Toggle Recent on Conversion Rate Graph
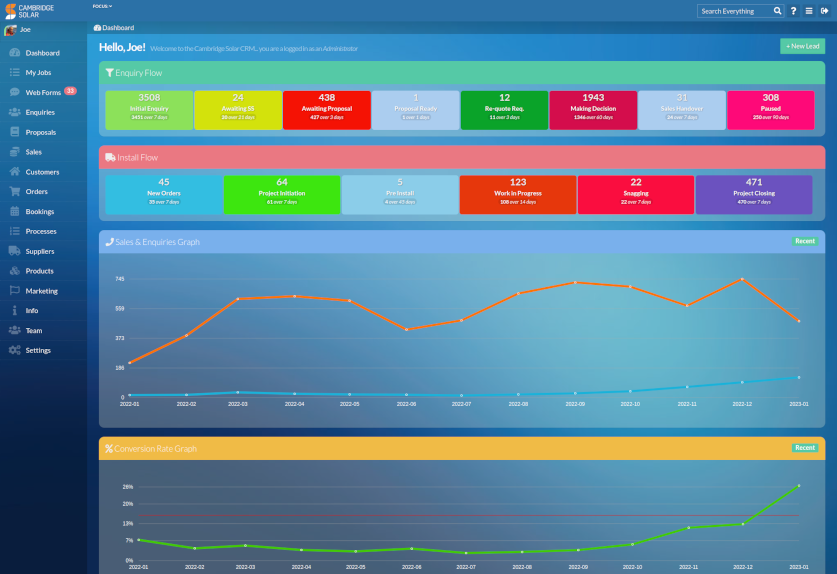The width and height of the screenshot is (837, 574). pyautogui.click(x=804, y=448)
